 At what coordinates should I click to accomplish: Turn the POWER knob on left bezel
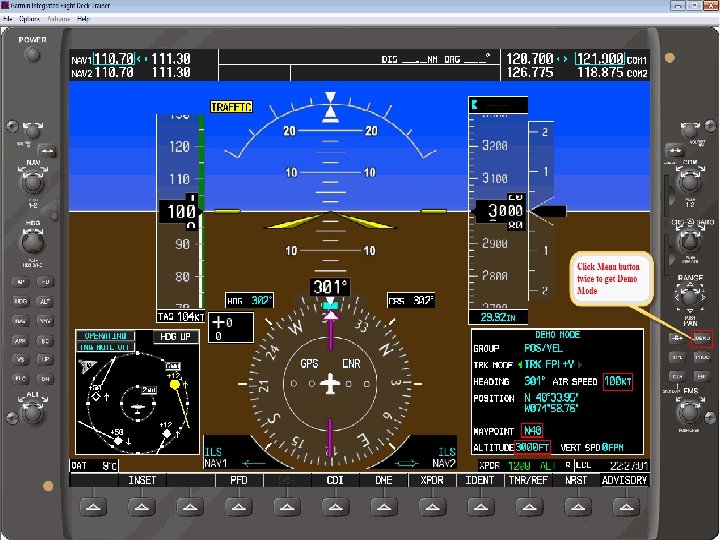click(x=32, y=55)
